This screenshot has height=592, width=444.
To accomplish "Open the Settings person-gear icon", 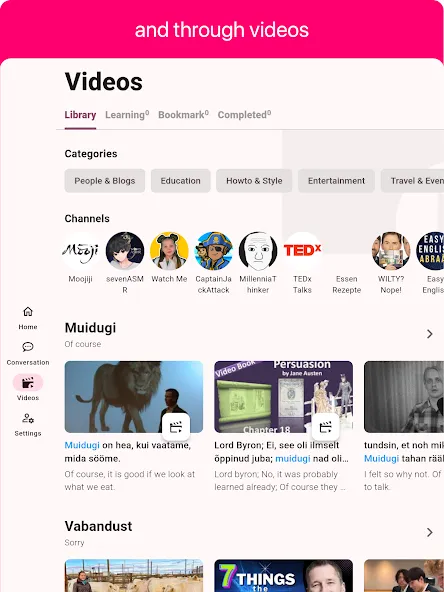I will point(28,418).
